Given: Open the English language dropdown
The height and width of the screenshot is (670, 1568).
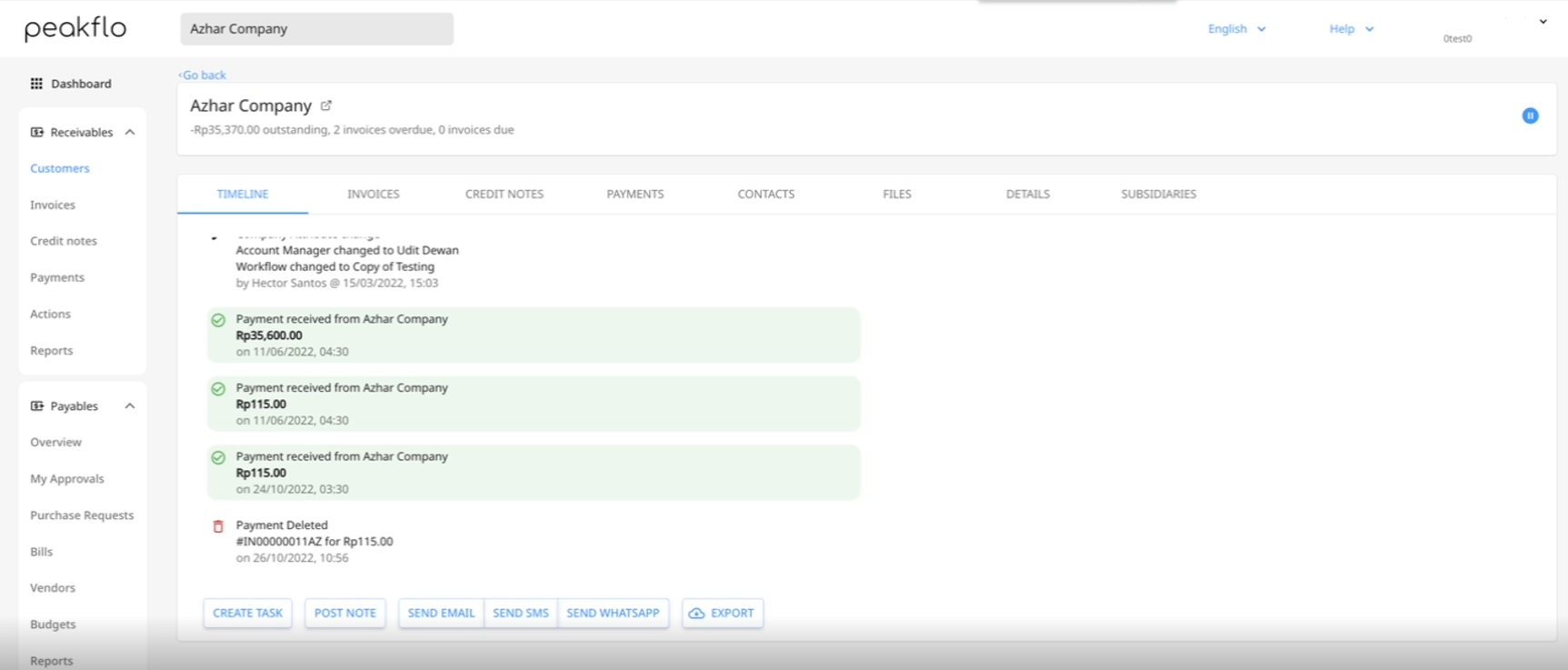Looking at the screenshot, I should [1236, 29].
